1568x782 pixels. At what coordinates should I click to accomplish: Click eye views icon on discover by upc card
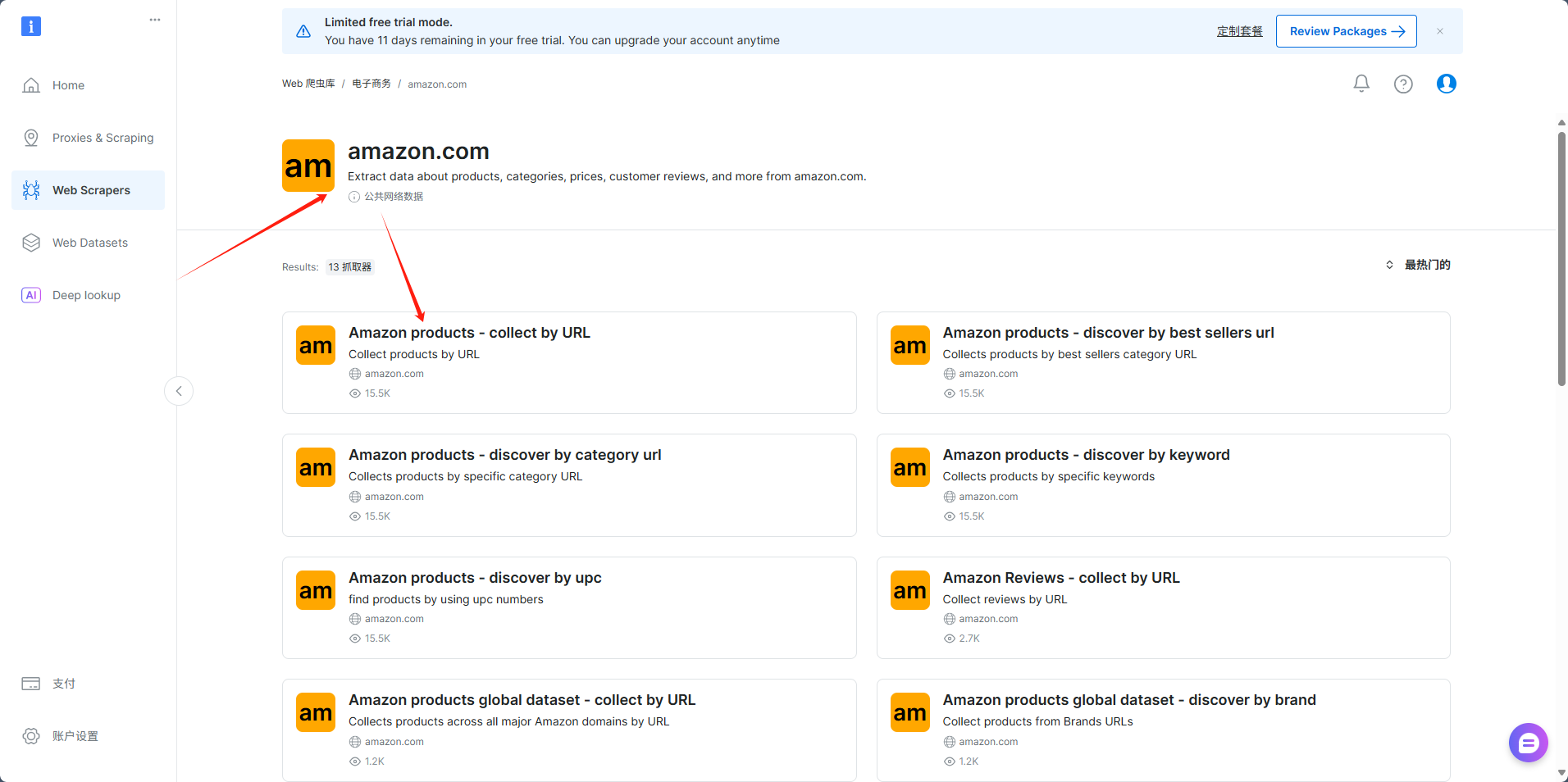pyautogui.click(x=355, y=639)
